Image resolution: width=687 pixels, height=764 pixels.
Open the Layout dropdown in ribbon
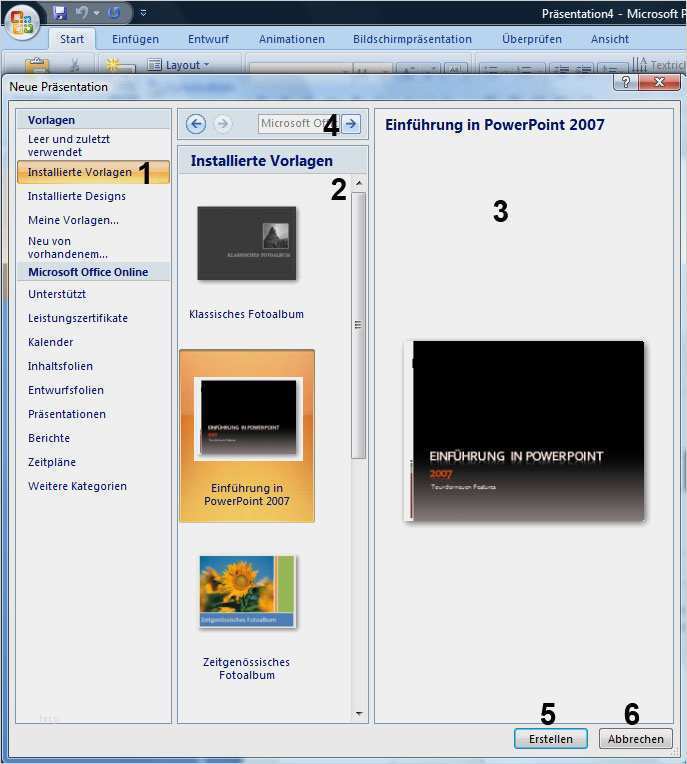point(180,65)
